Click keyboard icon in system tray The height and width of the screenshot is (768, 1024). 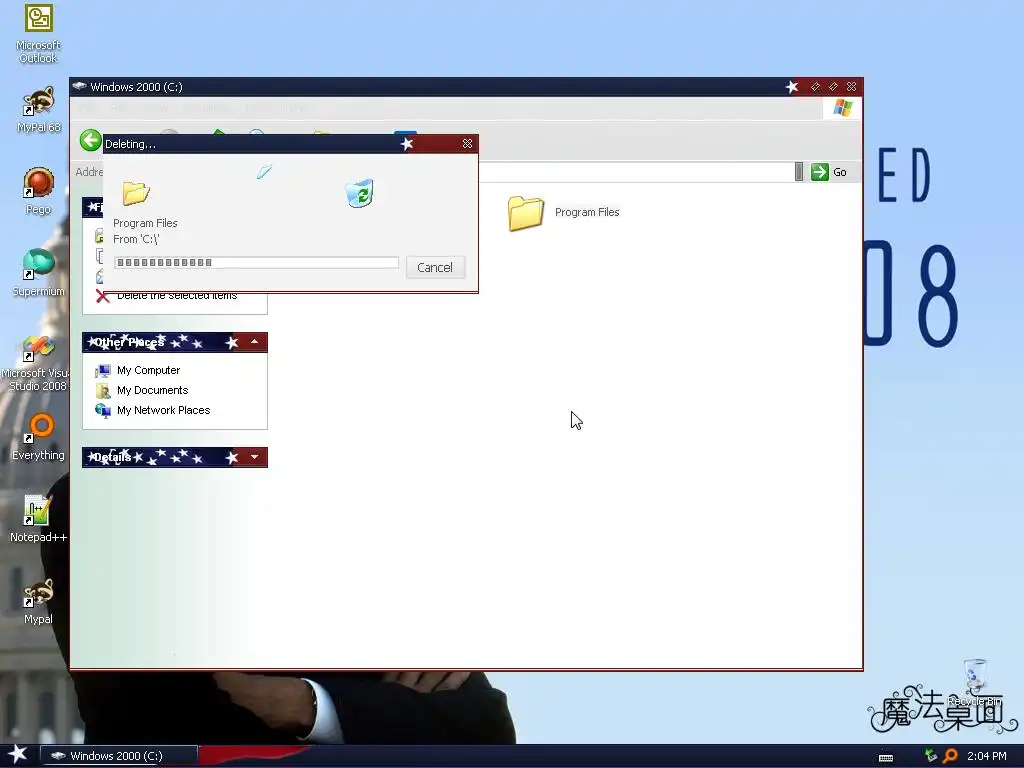[886, 758]
